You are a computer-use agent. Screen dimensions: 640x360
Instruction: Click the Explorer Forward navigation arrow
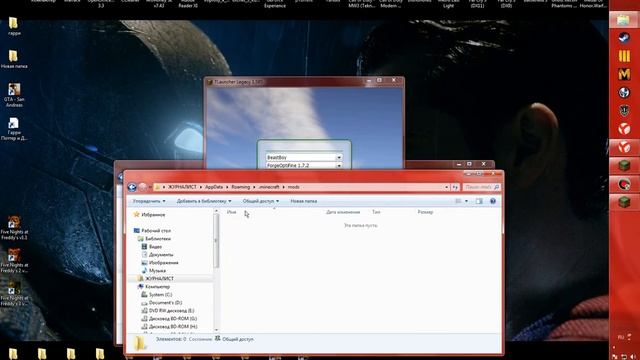(142, 187)
